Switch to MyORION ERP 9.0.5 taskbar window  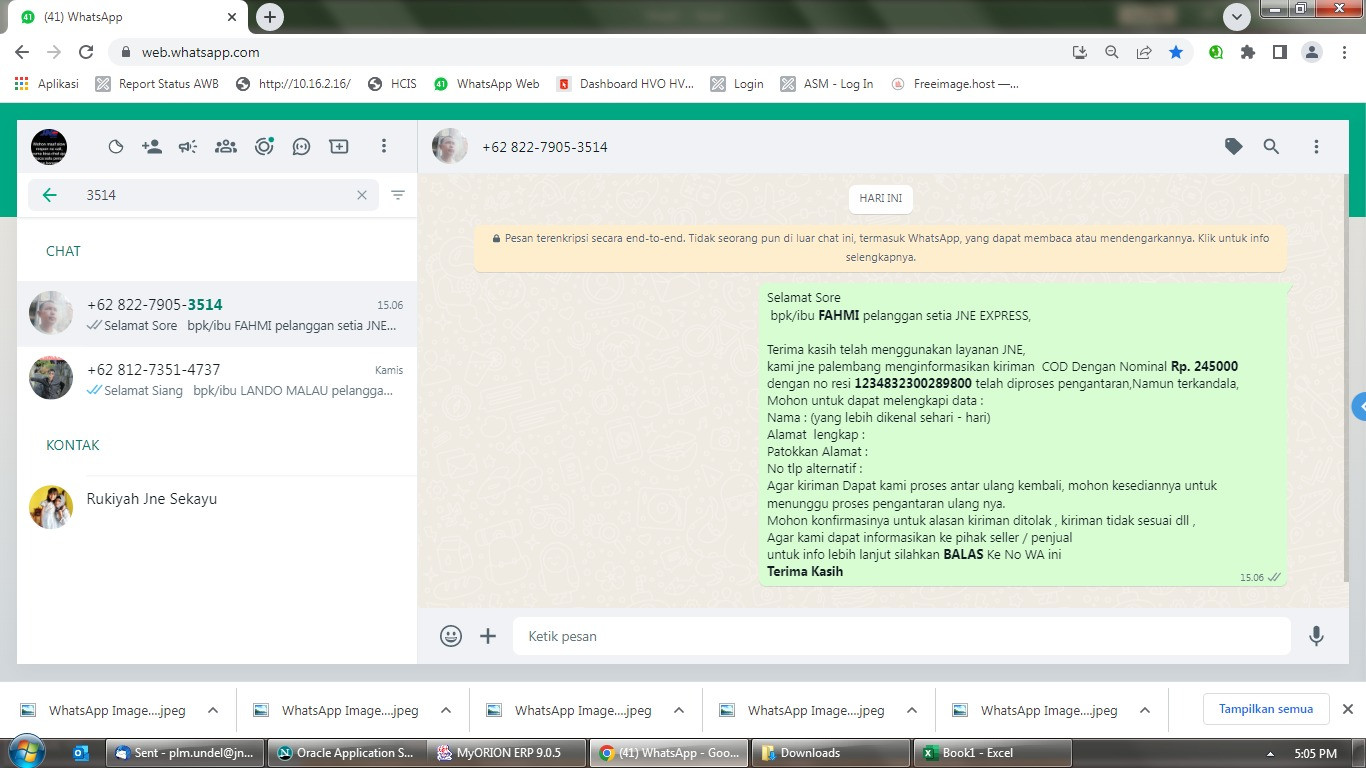(507, 753)
